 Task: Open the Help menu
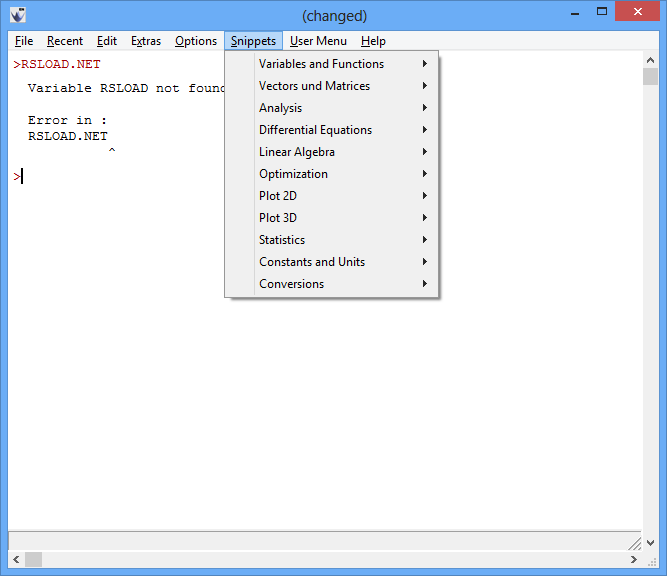click(373, 41)
